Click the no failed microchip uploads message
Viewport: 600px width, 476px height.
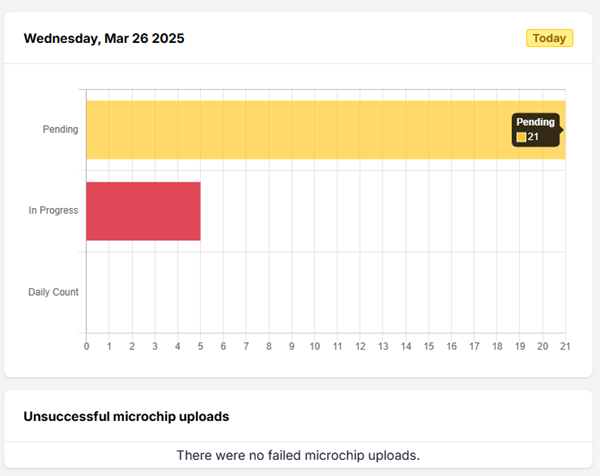tap(298, 455)
